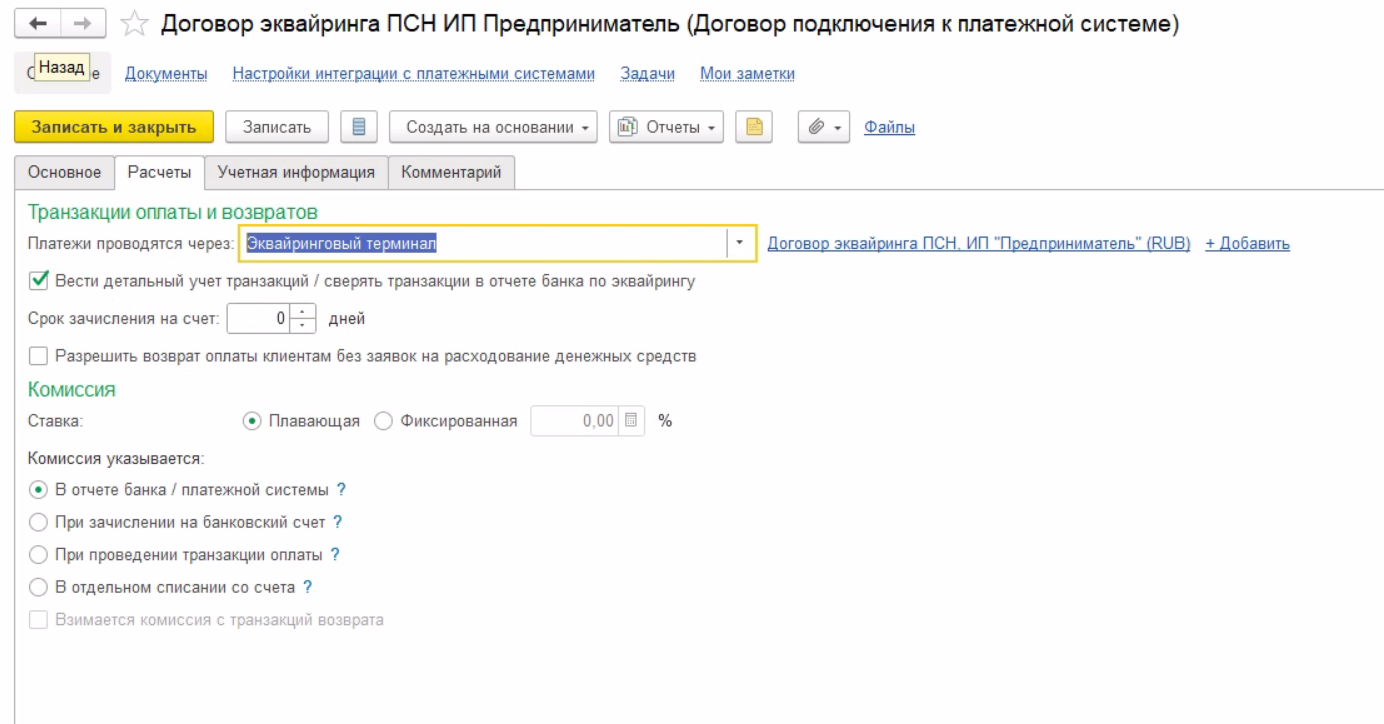
Task: Click the yellow note icon button
Action: pyautogui.click(x=754, y=127)
